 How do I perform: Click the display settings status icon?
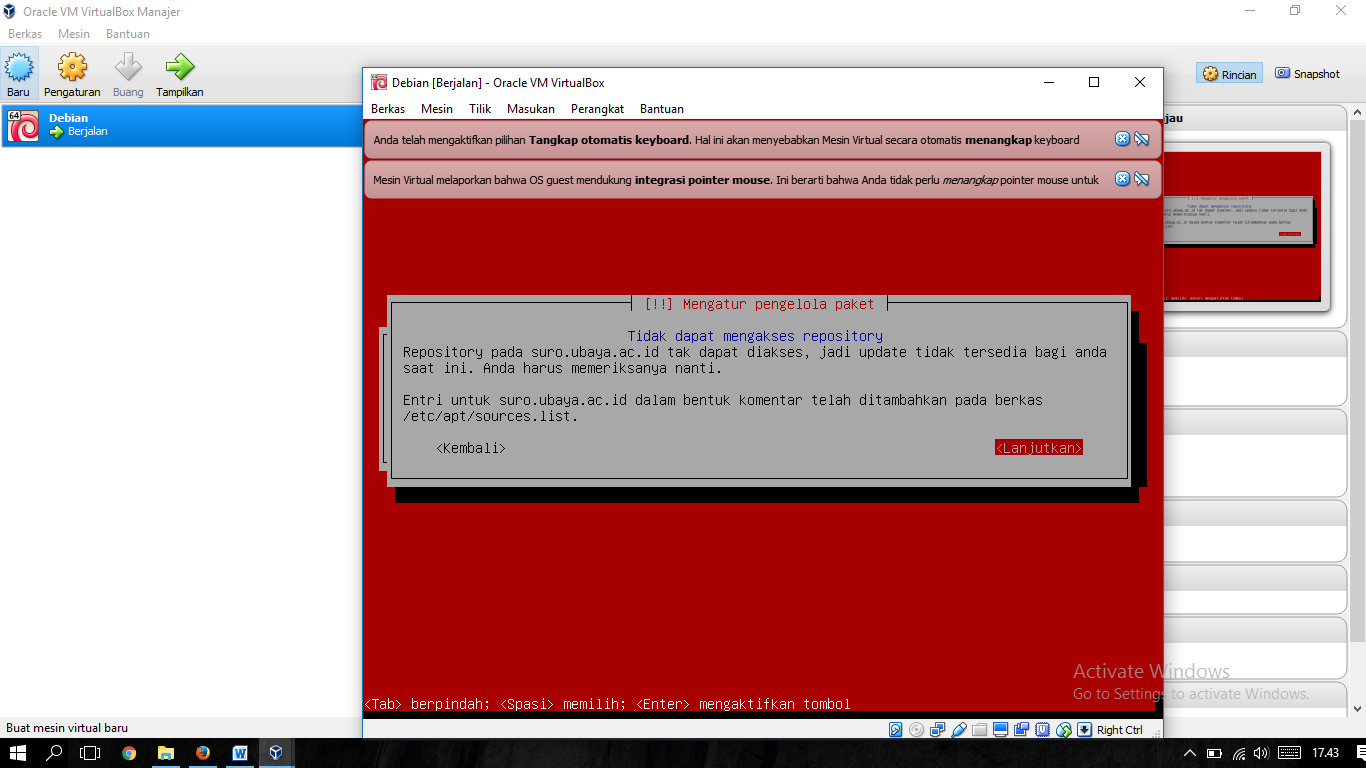[x=1001, y=729]
